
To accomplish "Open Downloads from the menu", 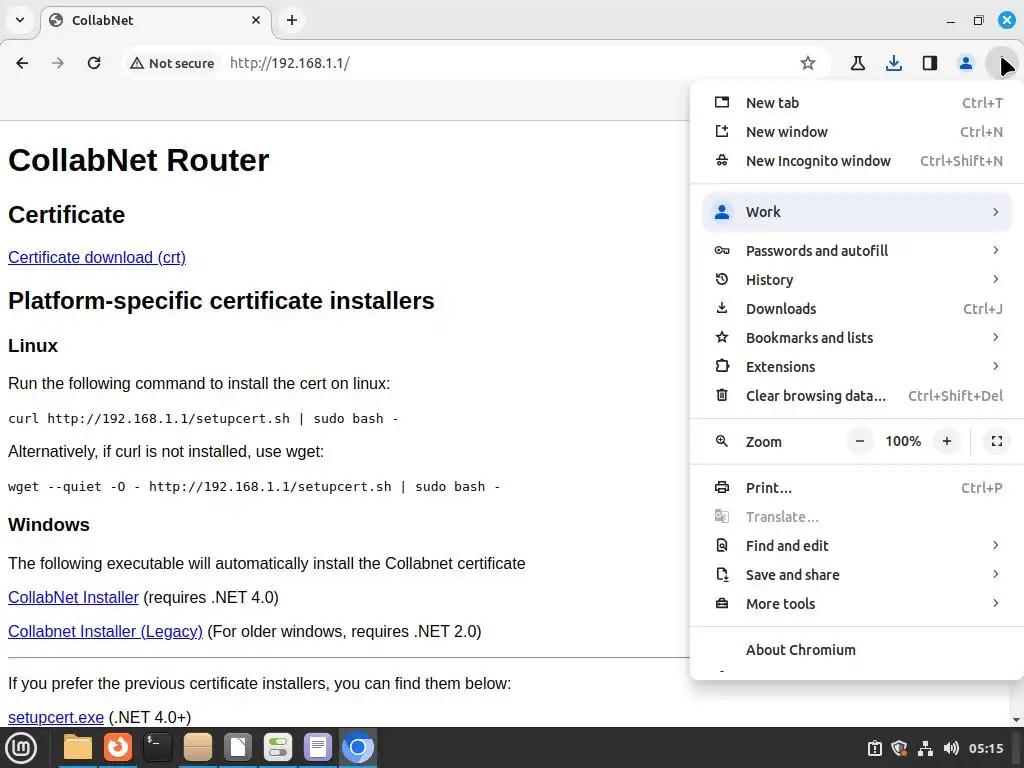I will (x=857, y=309).
